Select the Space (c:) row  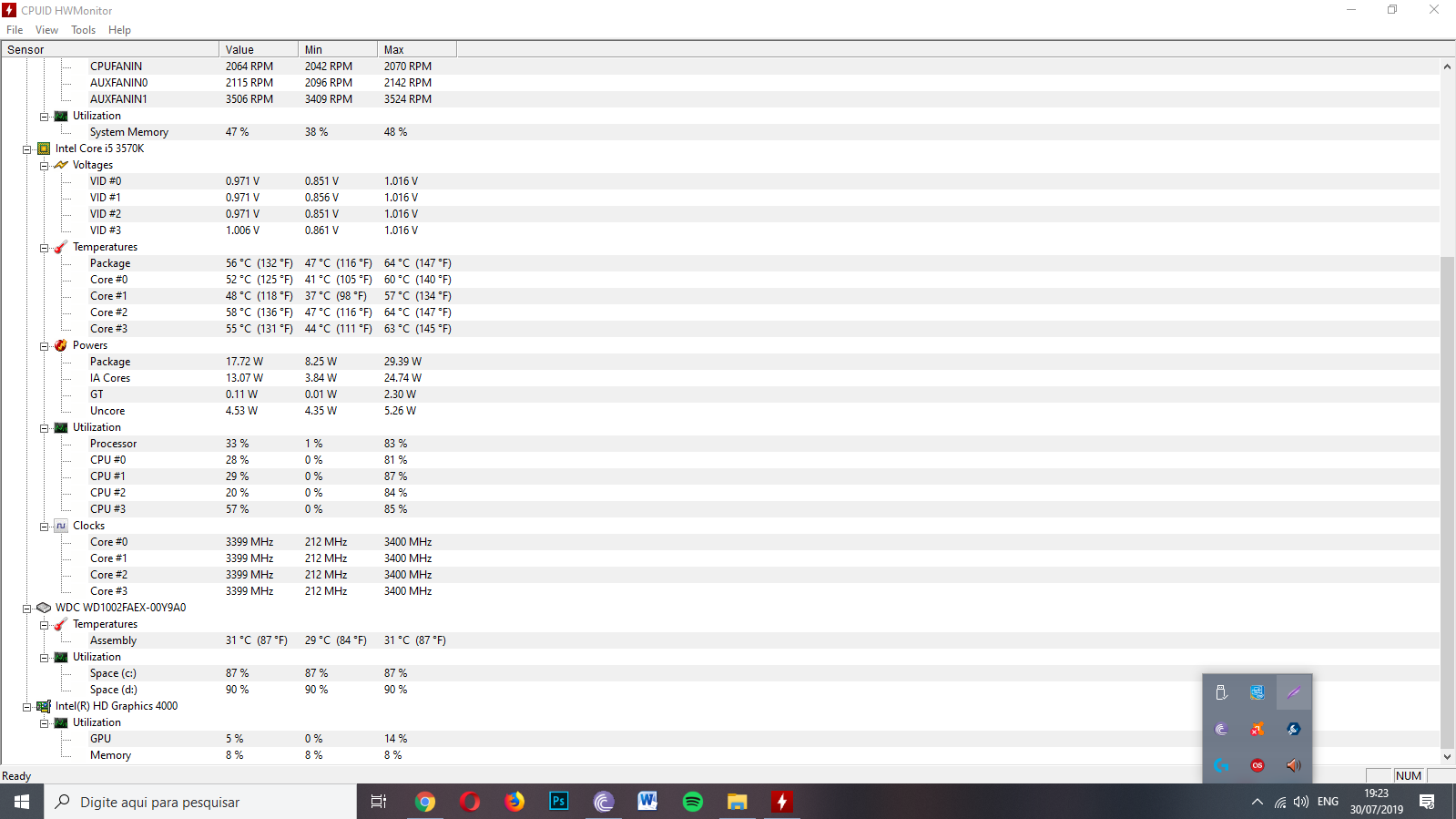pos(720,673)
